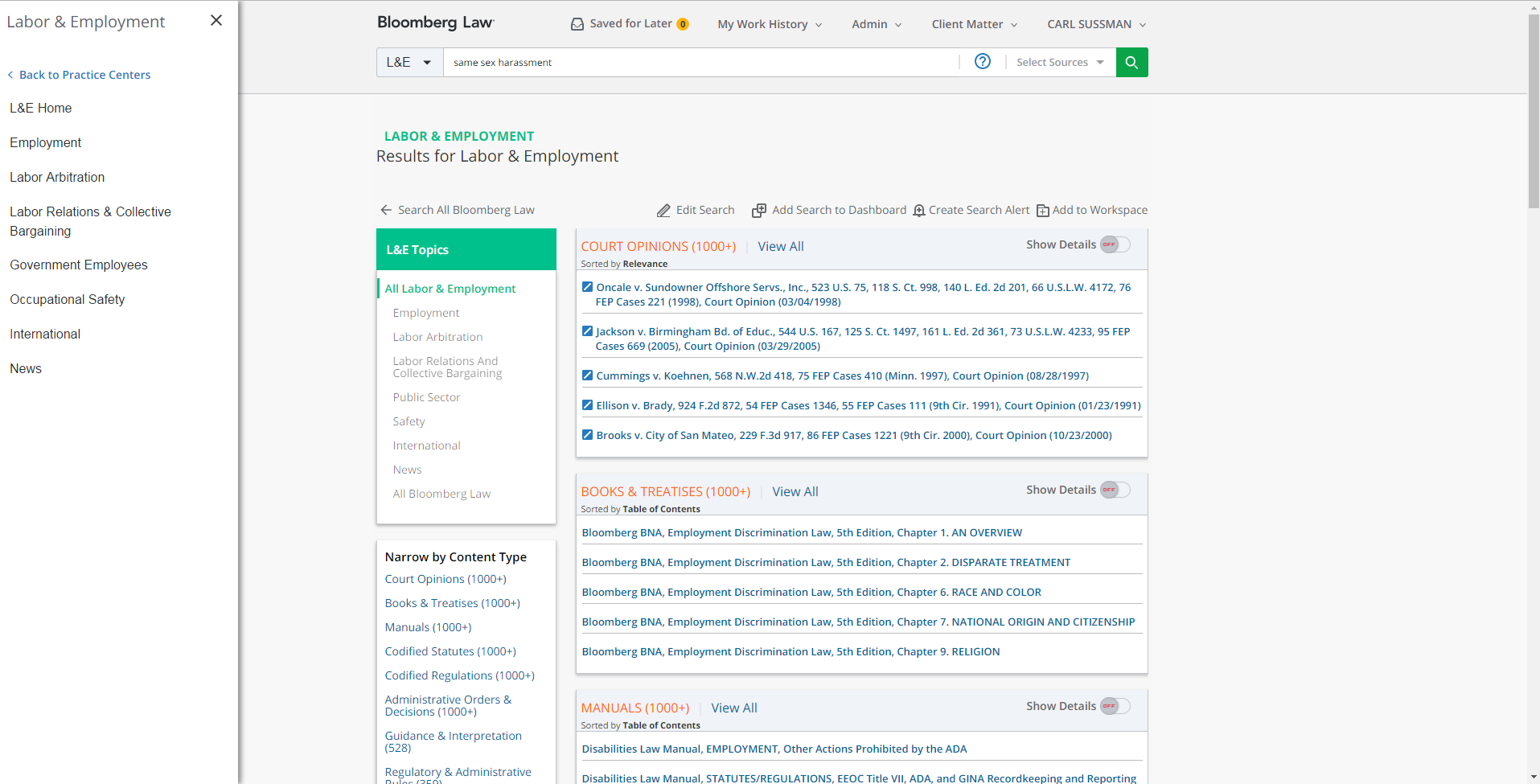Click the Saved for Later count badge

[683, 24]
